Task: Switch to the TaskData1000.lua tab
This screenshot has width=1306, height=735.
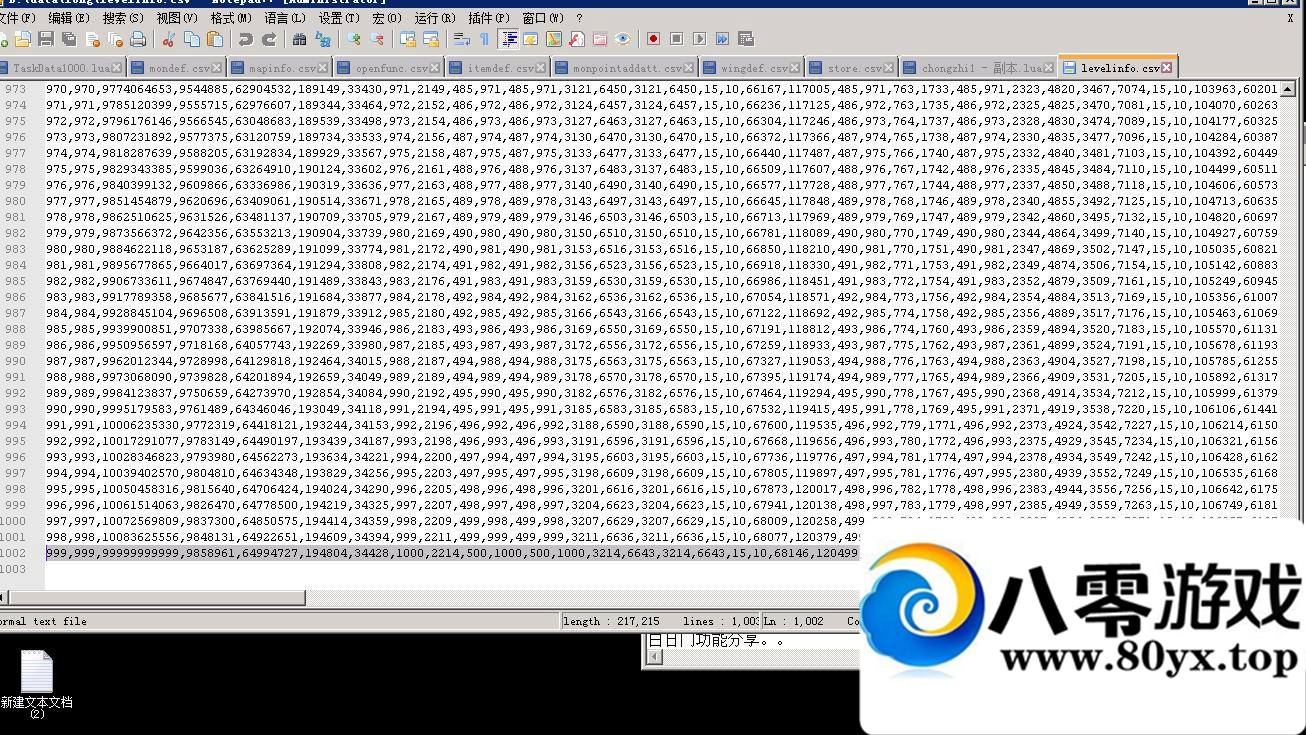Action: click(60, 68)
